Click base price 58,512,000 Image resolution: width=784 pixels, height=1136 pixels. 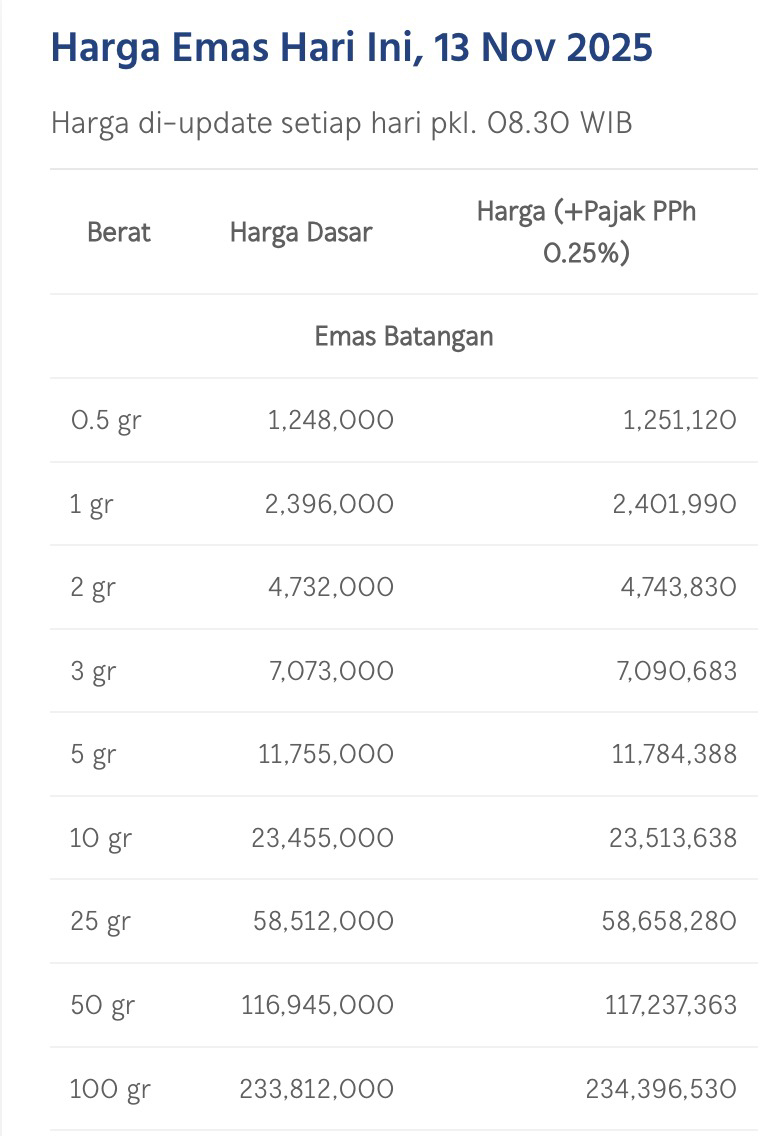323,921
